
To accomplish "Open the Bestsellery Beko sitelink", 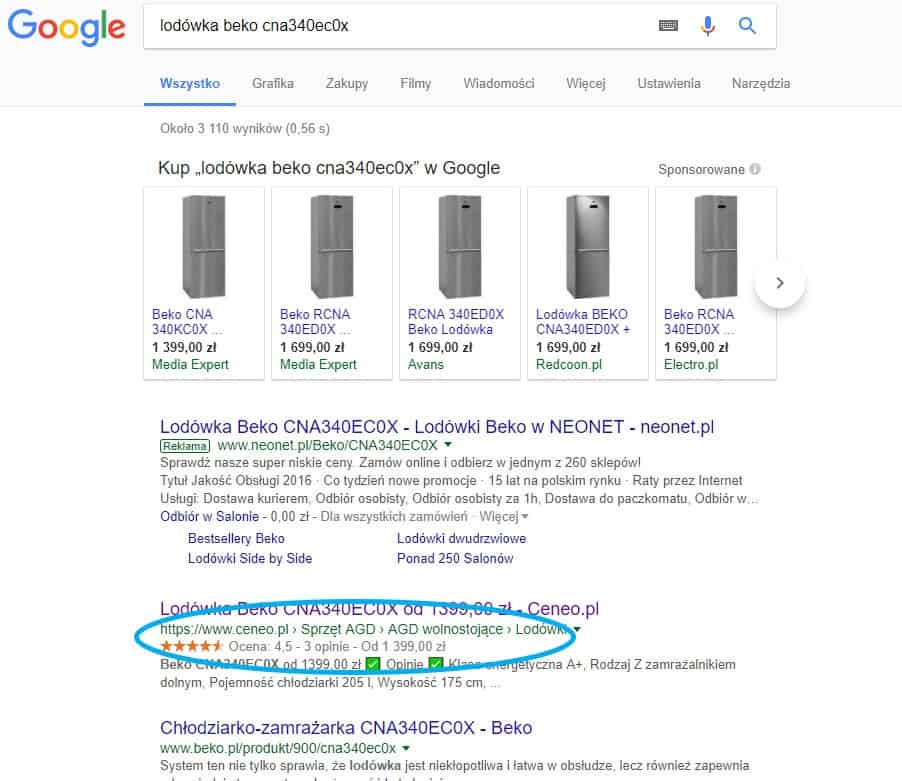I will pos(236,538).
